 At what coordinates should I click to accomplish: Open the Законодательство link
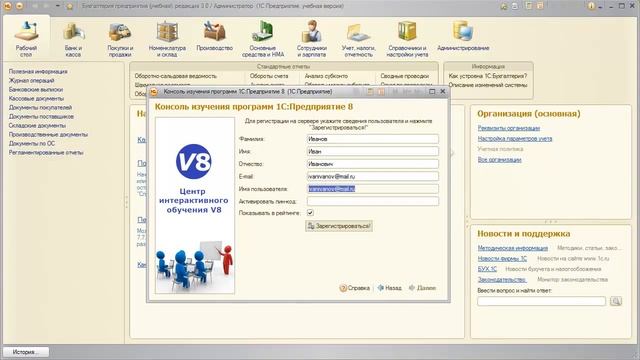pos(502,280)
